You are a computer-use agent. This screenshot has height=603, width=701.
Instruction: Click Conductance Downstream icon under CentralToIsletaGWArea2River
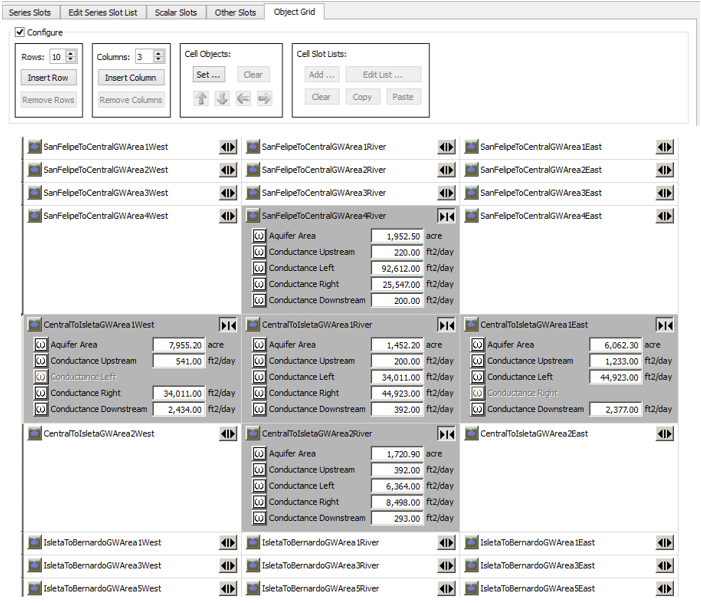point(258,518)
